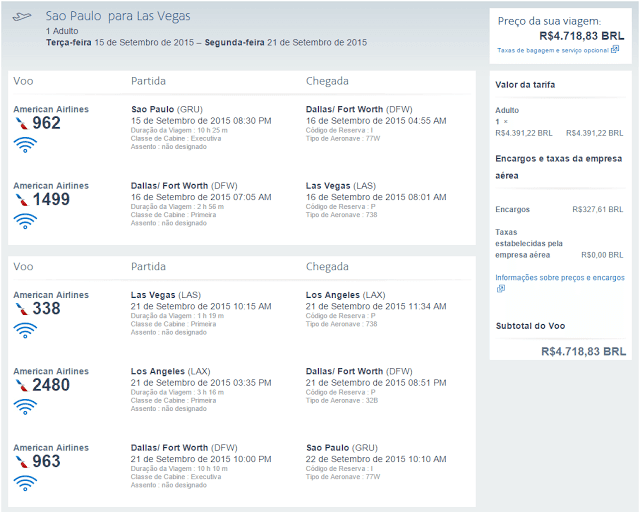Click the 1 Adulto passenger text
Image resolution: width=640 pixels, height=512 pixels.
[x=62, y=31]
